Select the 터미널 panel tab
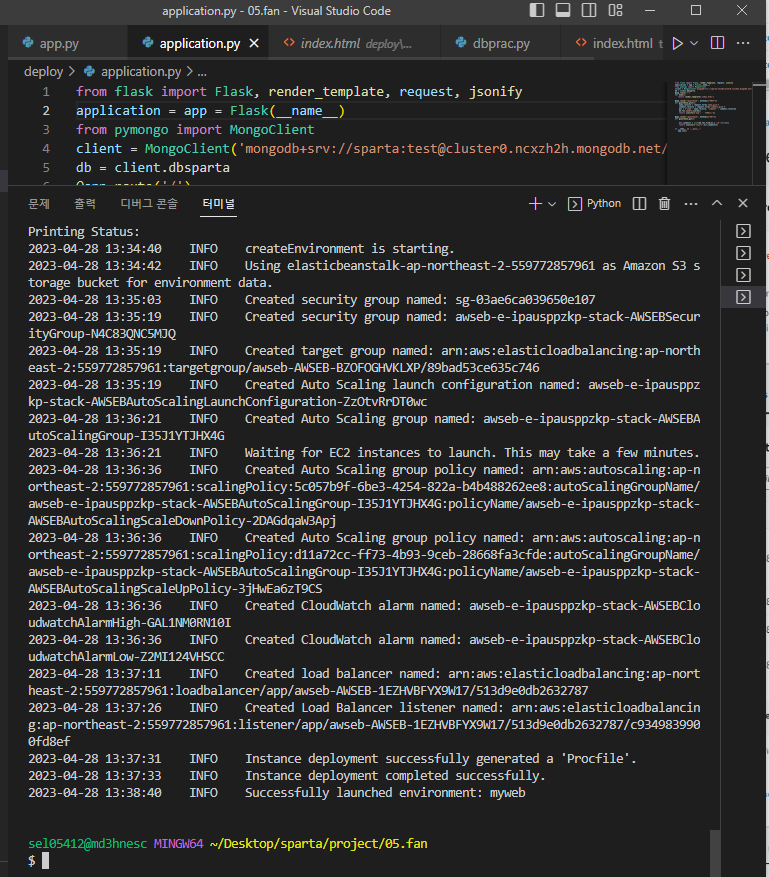This screenshot has width=769, height=877. [218, 204]
